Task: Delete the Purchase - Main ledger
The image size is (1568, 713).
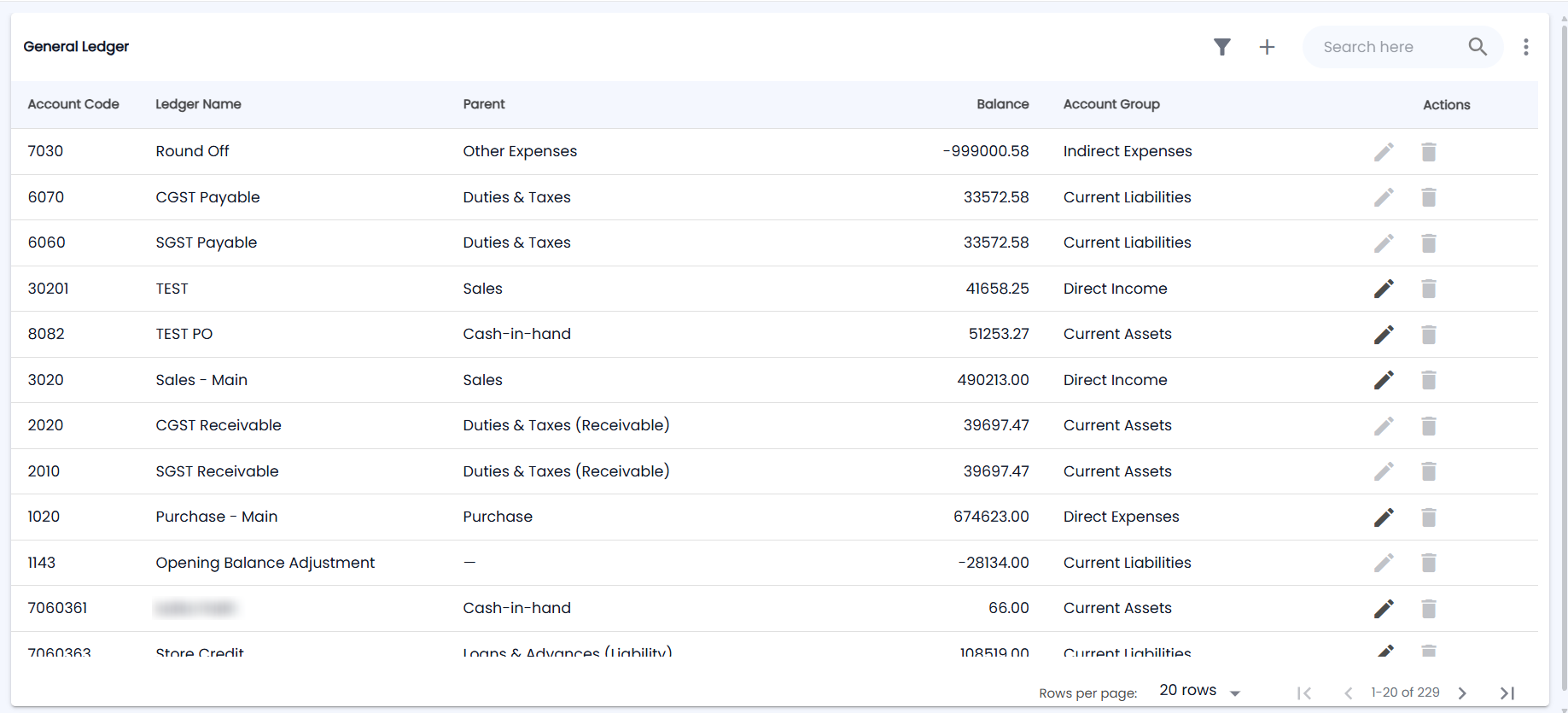Action: [1428, 517]
